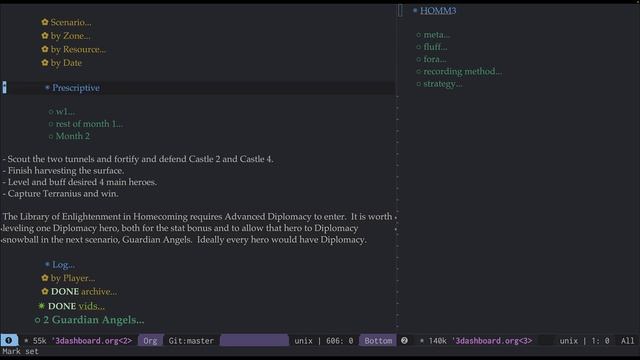Click the flower bullet beside by Resource...
640x360 pixels.
point(45,49)
